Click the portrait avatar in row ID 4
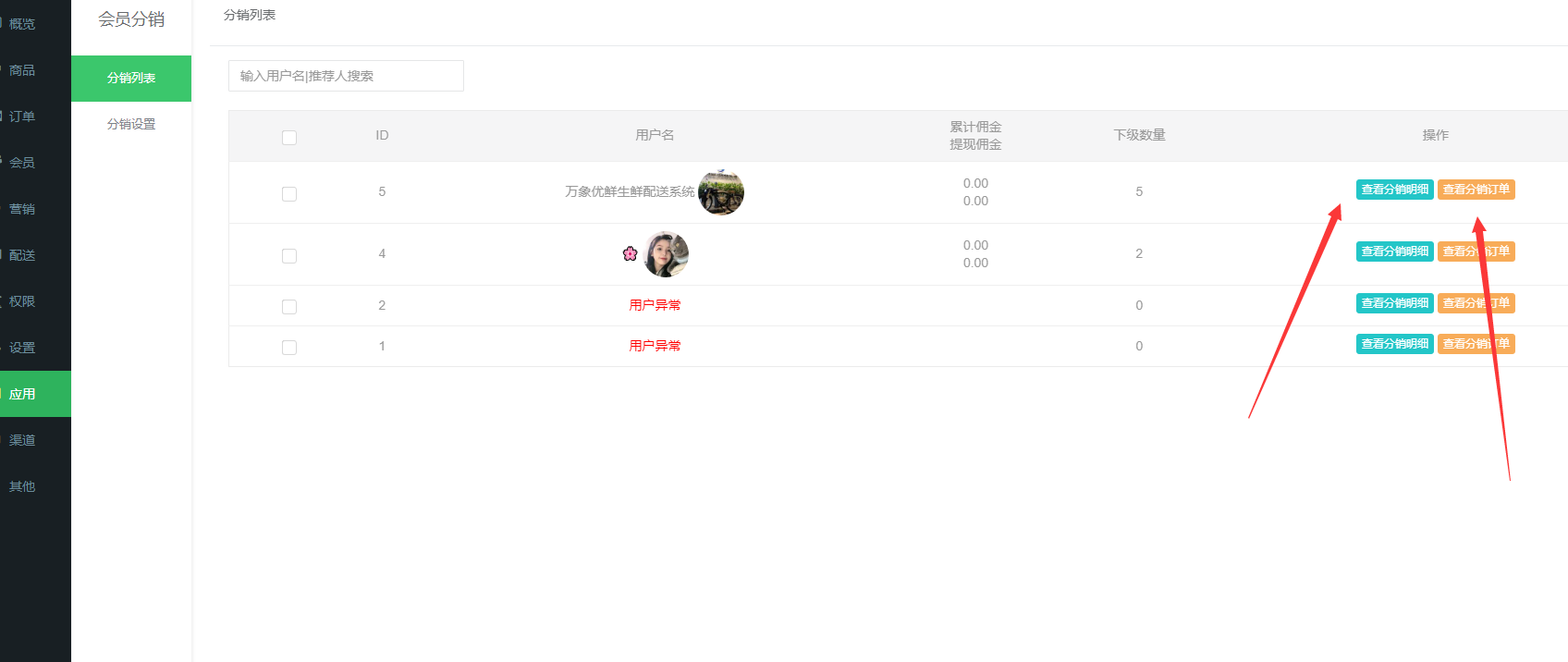 pyautogui.click(x=666, y=254)
